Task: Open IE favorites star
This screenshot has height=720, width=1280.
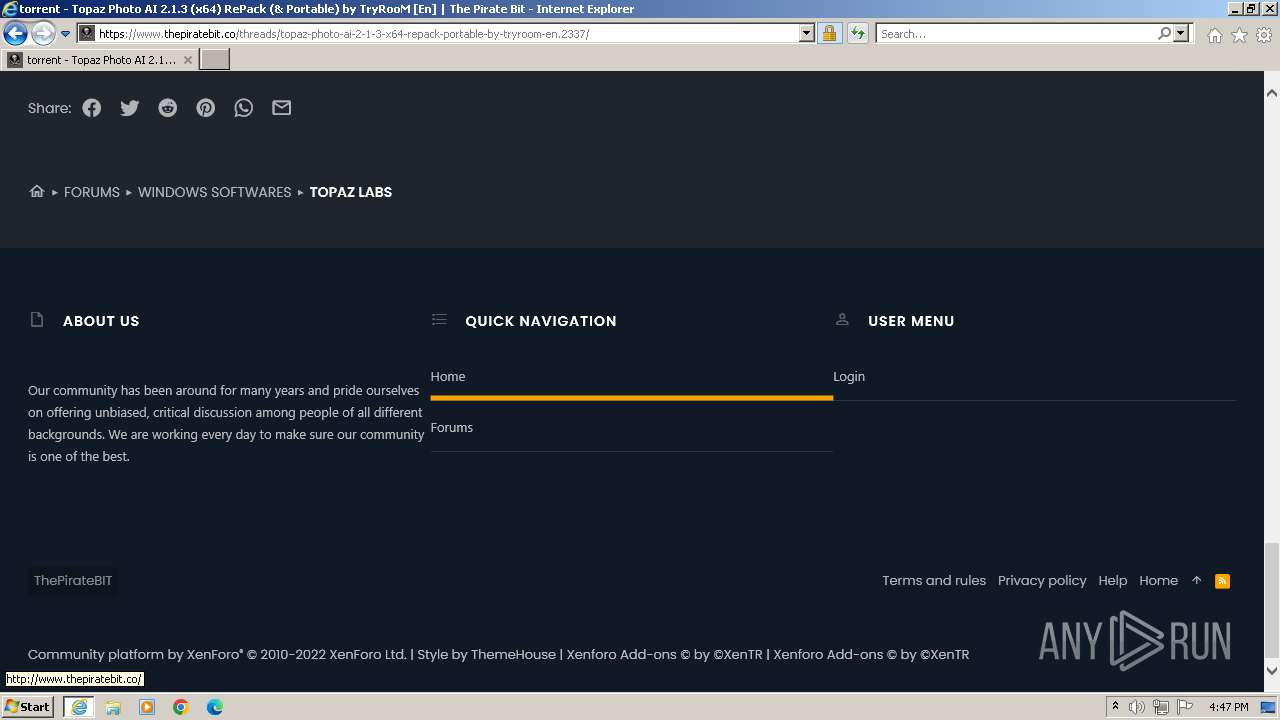Action: pos(1239,35)
